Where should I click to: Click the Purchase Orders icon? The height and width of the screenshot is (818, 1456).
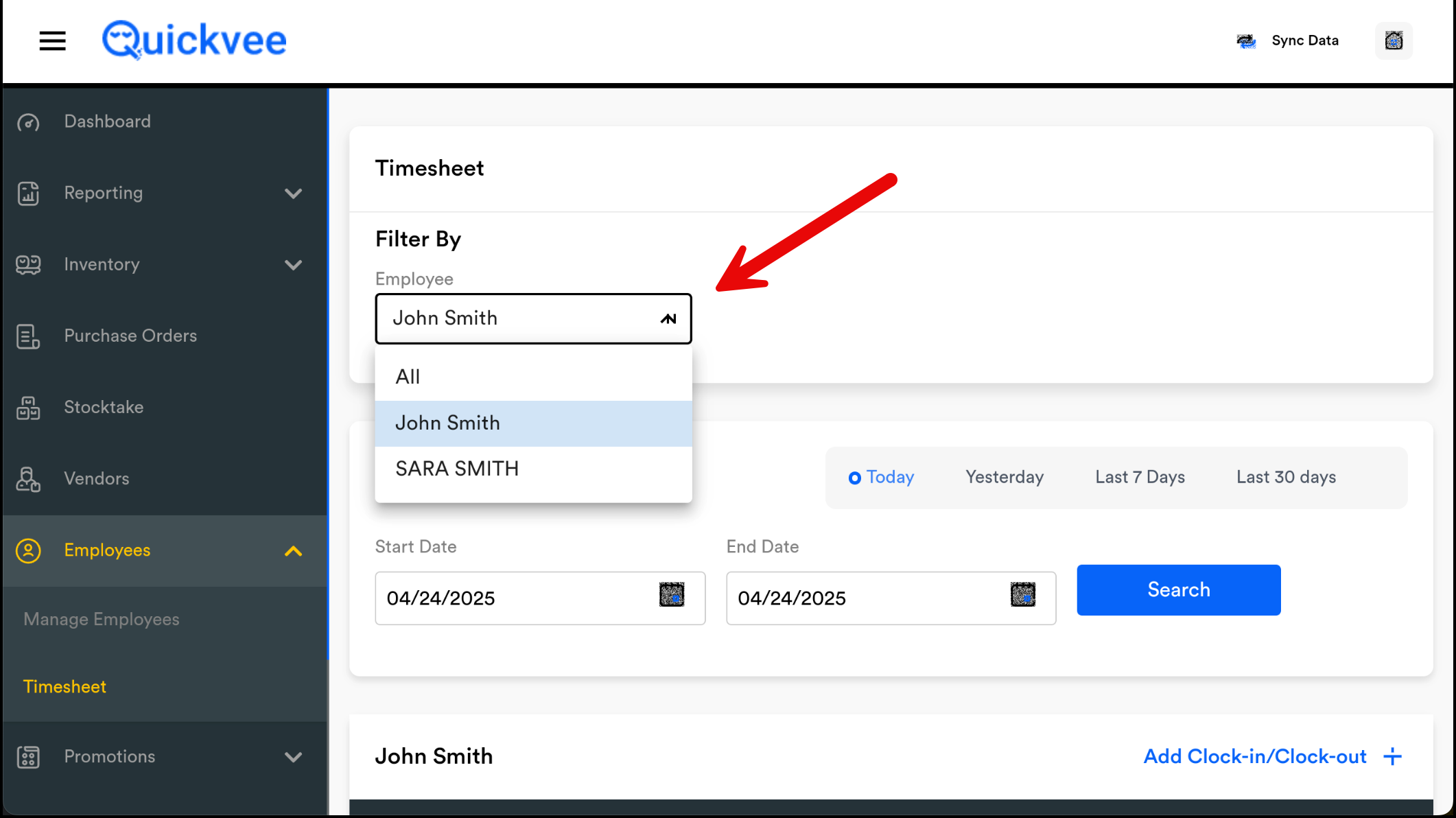pos(28,336)
